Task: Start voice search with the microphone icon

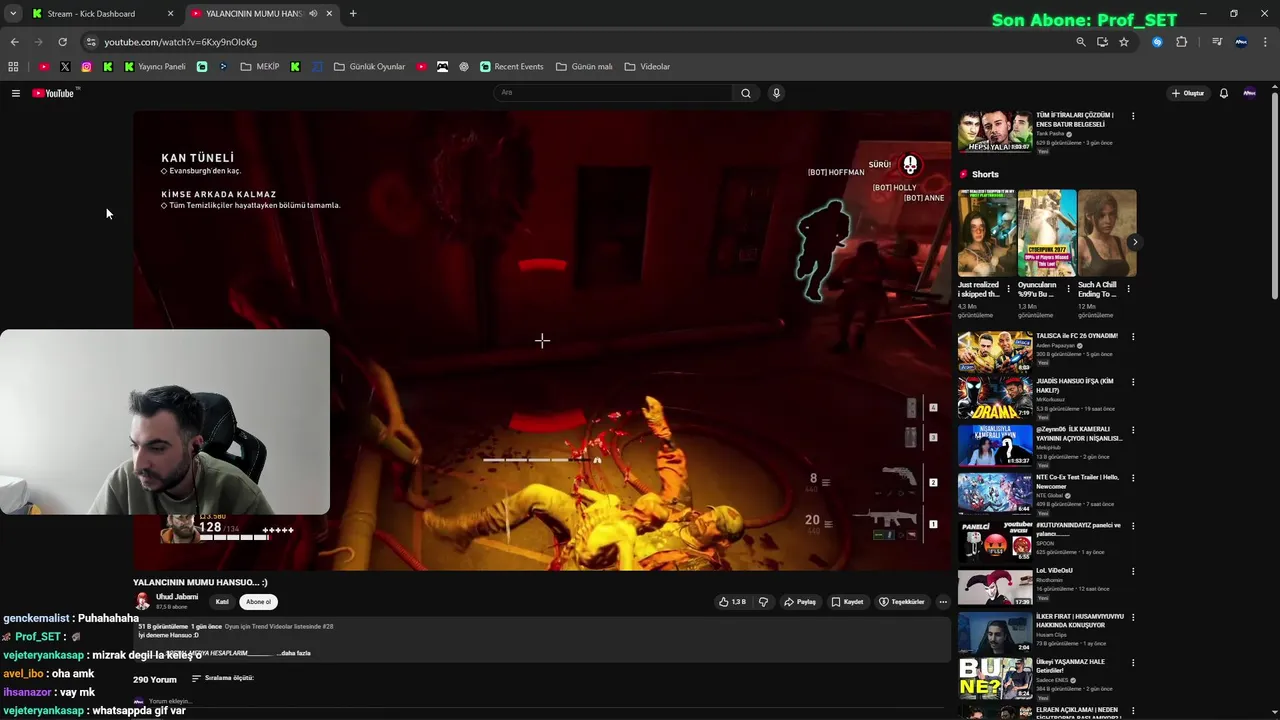Action: tap(776, 93)
